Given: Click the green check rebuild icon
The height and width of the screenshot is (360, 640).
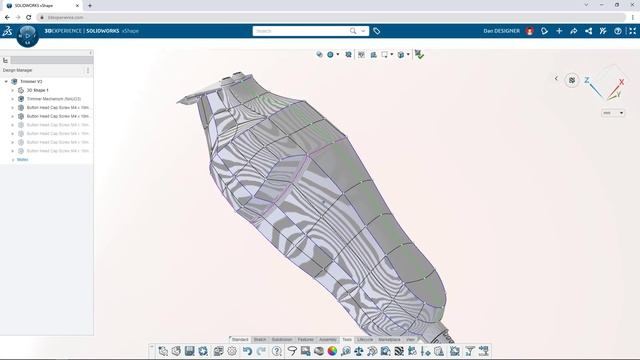Looking at the screenshot, I should [x=419, y=54].
